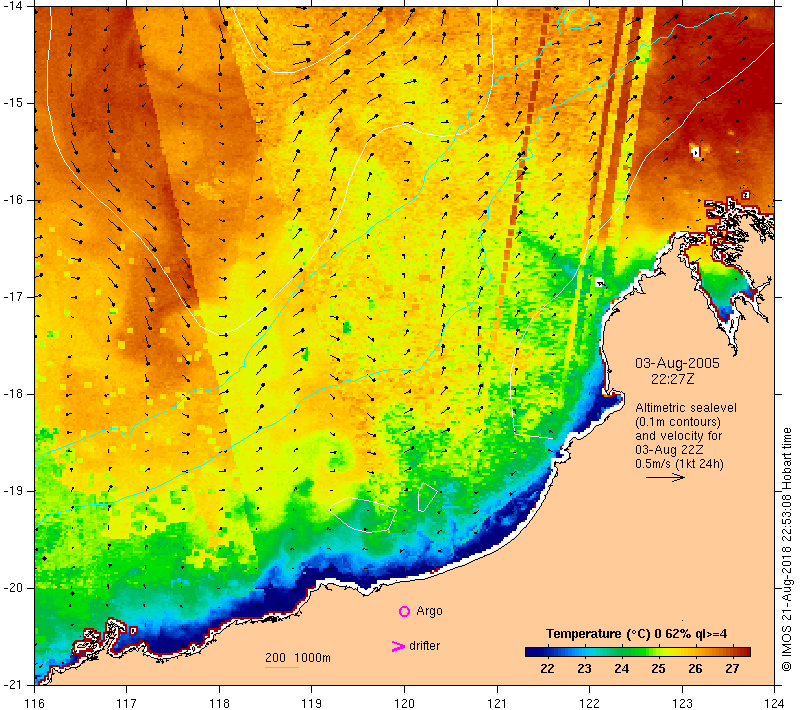Click the '(0.1m contours)' caption line

(x=678, y=422)
